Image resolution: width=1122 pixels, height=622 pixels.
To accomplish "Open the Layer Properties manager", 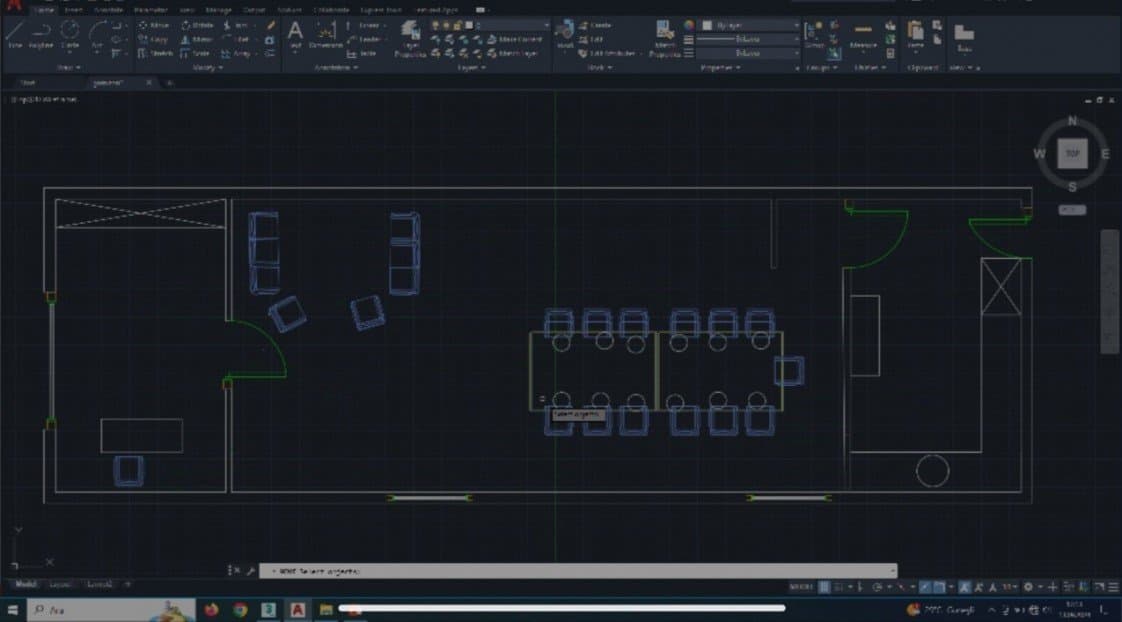I will pos(410,39).
